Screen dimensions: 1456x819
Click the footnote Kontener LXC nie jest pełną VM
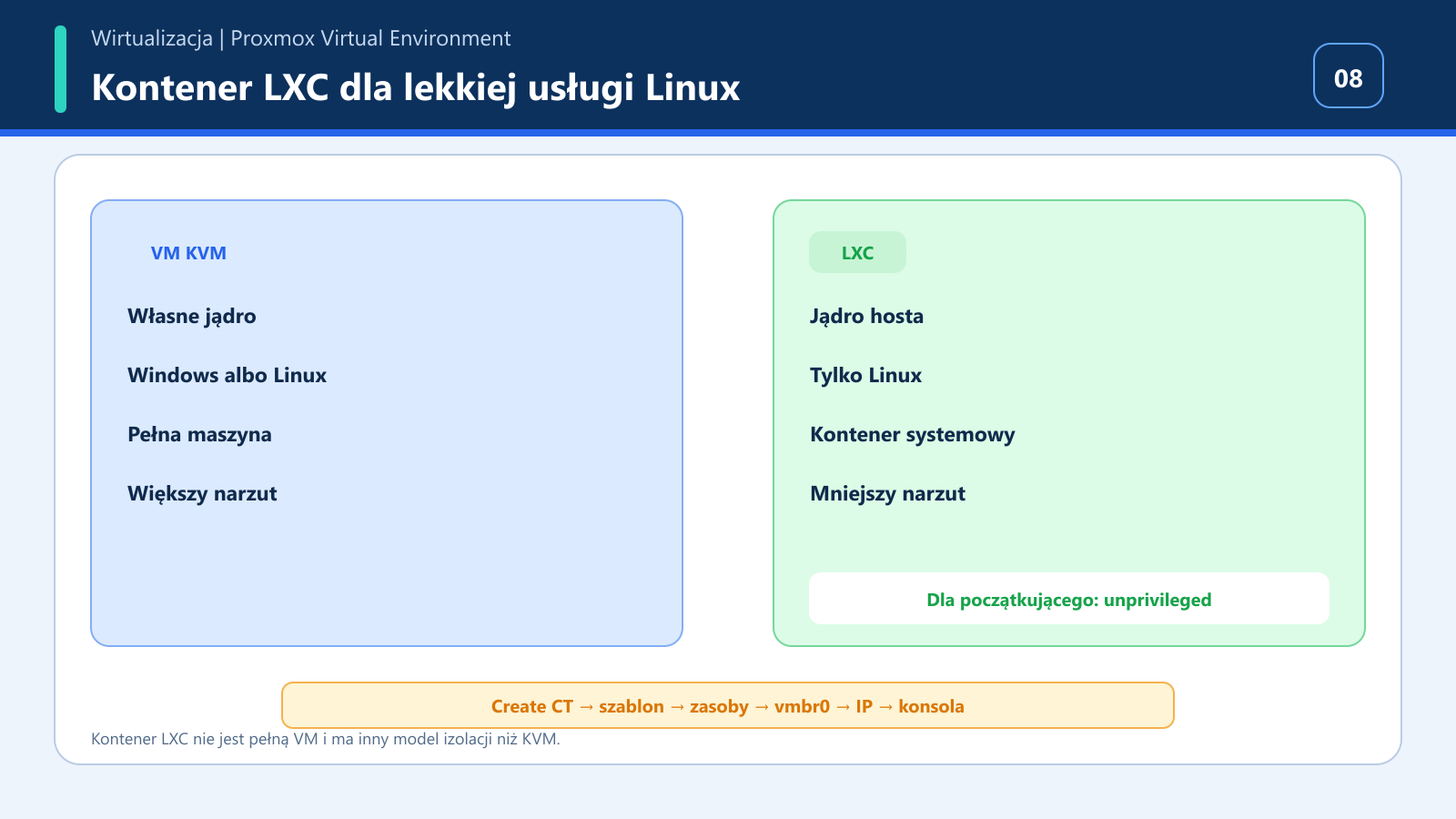[326, 739]
